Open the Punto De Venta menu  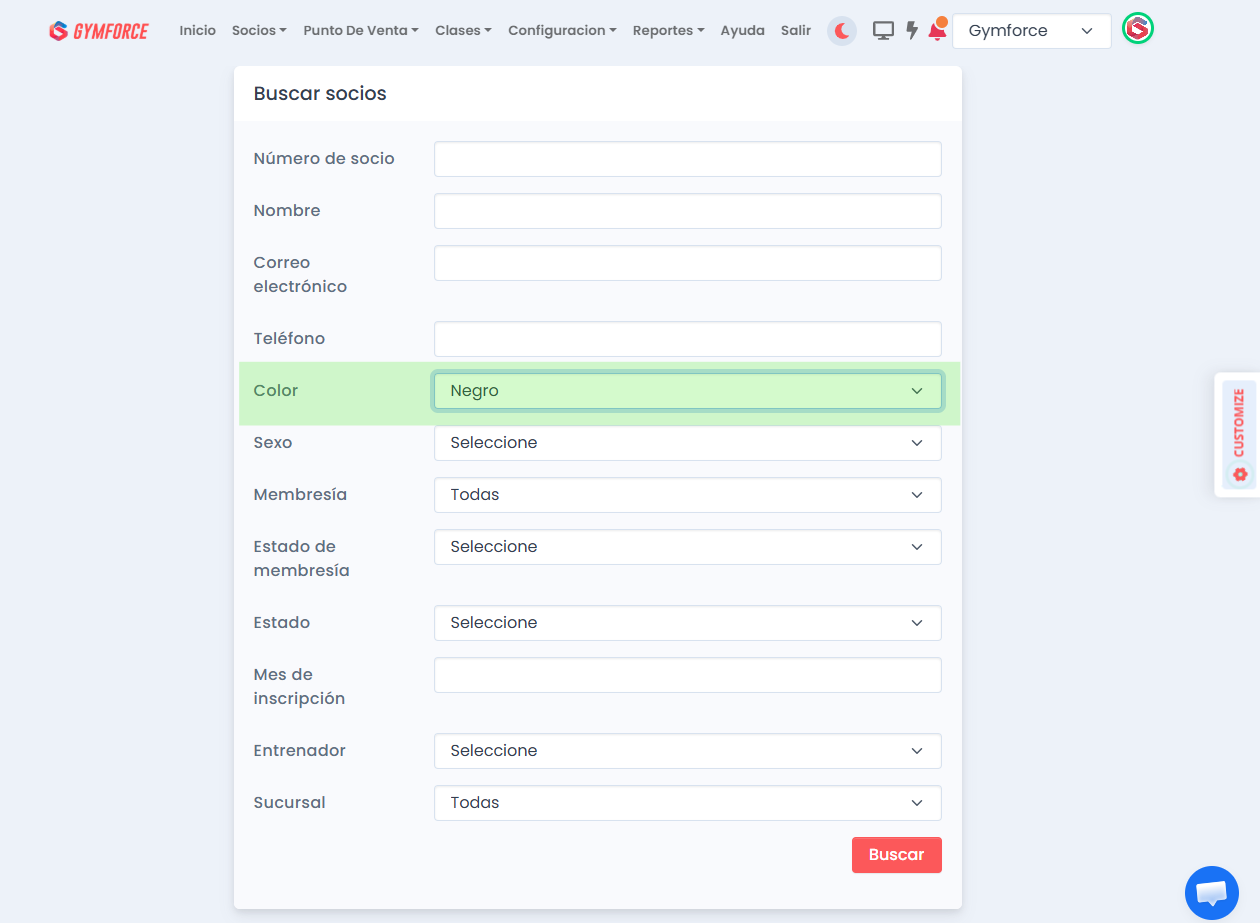click(360, 31)
